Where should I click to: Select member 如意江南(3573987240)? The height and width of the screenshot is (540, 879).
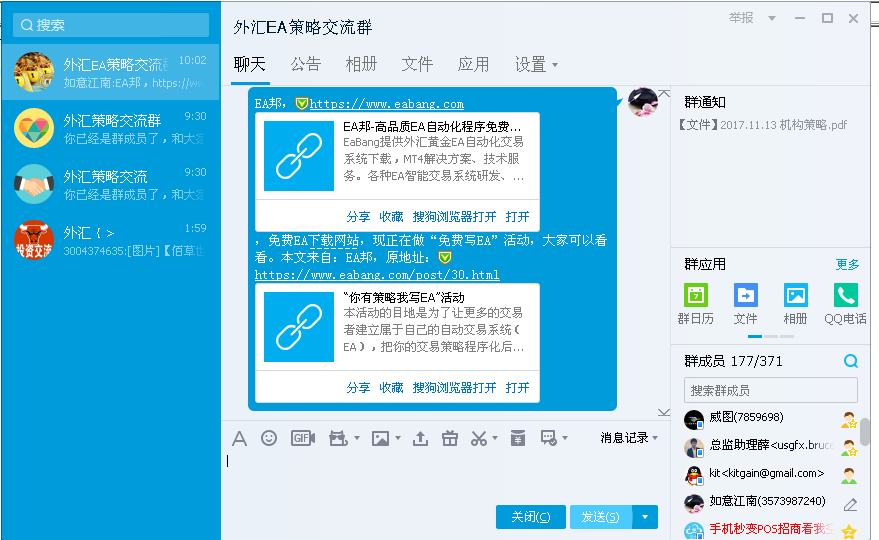click(x=767, y=501)
